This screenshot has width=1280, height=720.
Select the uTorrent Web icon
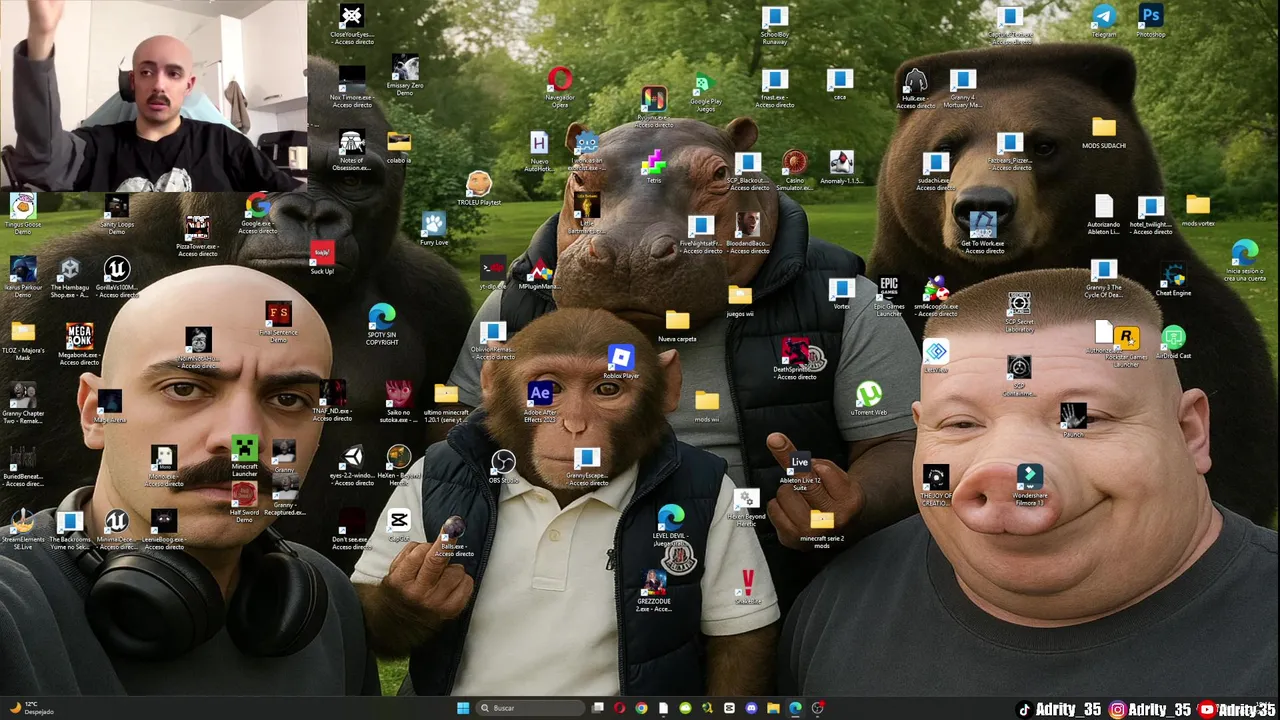(x=869, y=398)
